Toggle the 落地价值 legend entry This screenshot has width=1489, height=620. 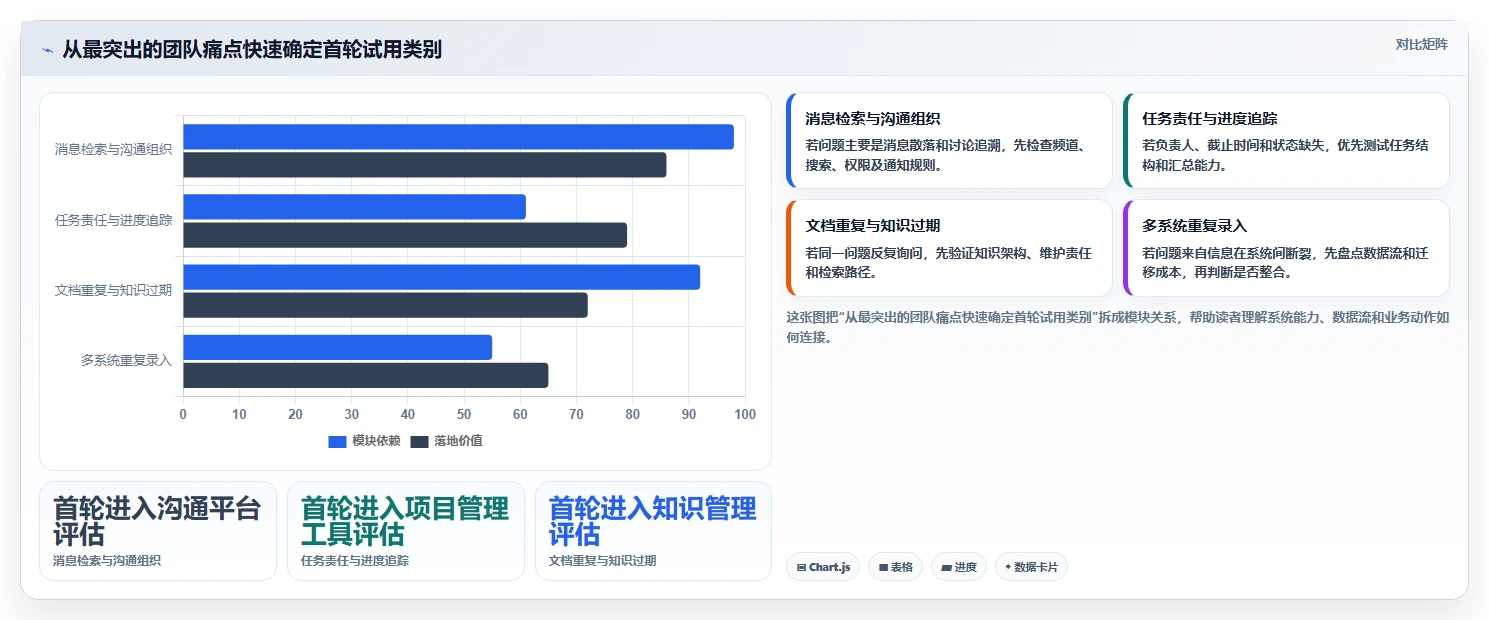click(446, 441)
